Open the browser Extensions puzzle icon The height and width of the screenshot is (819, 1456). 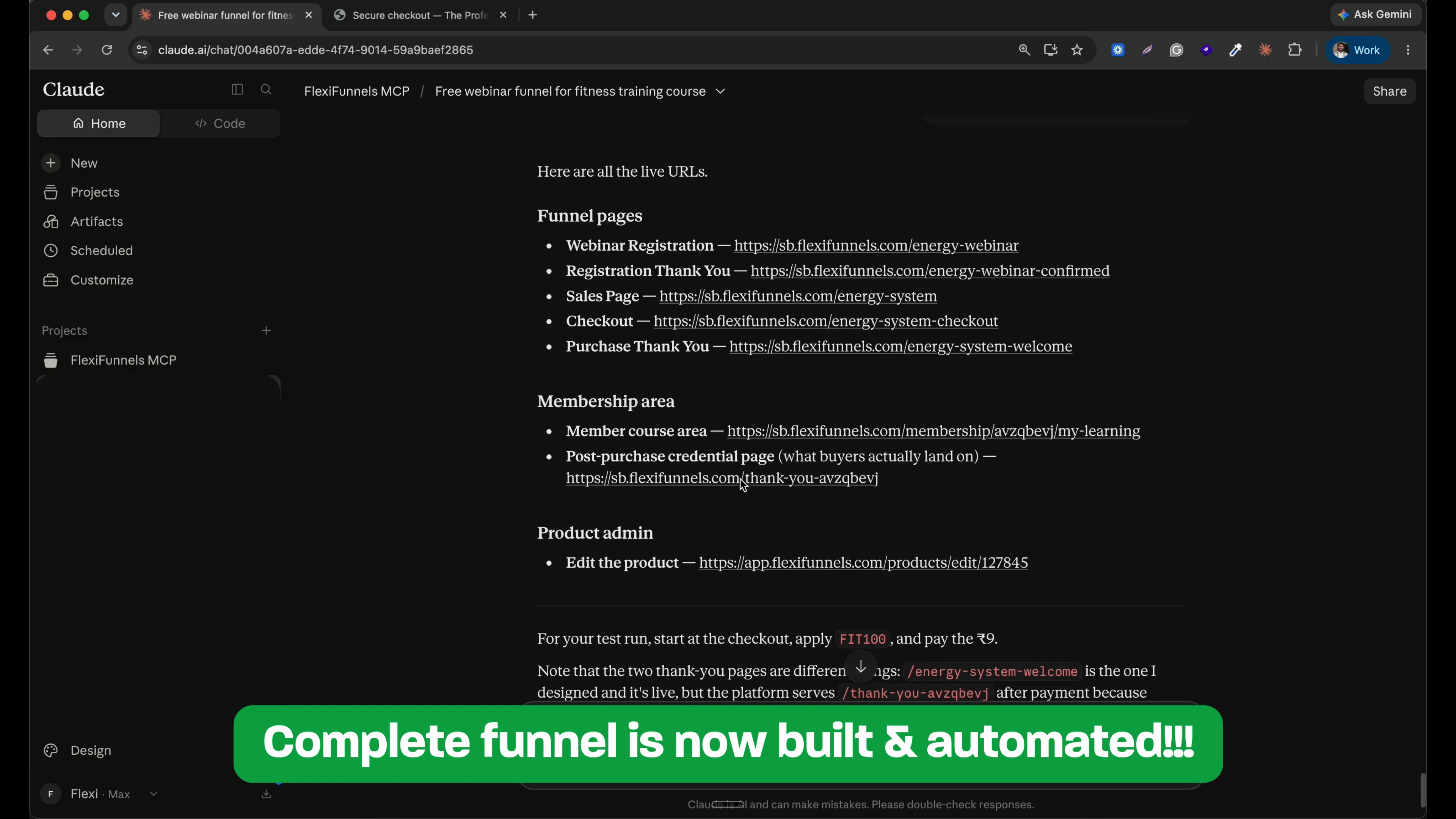[x=1294, y=50]
